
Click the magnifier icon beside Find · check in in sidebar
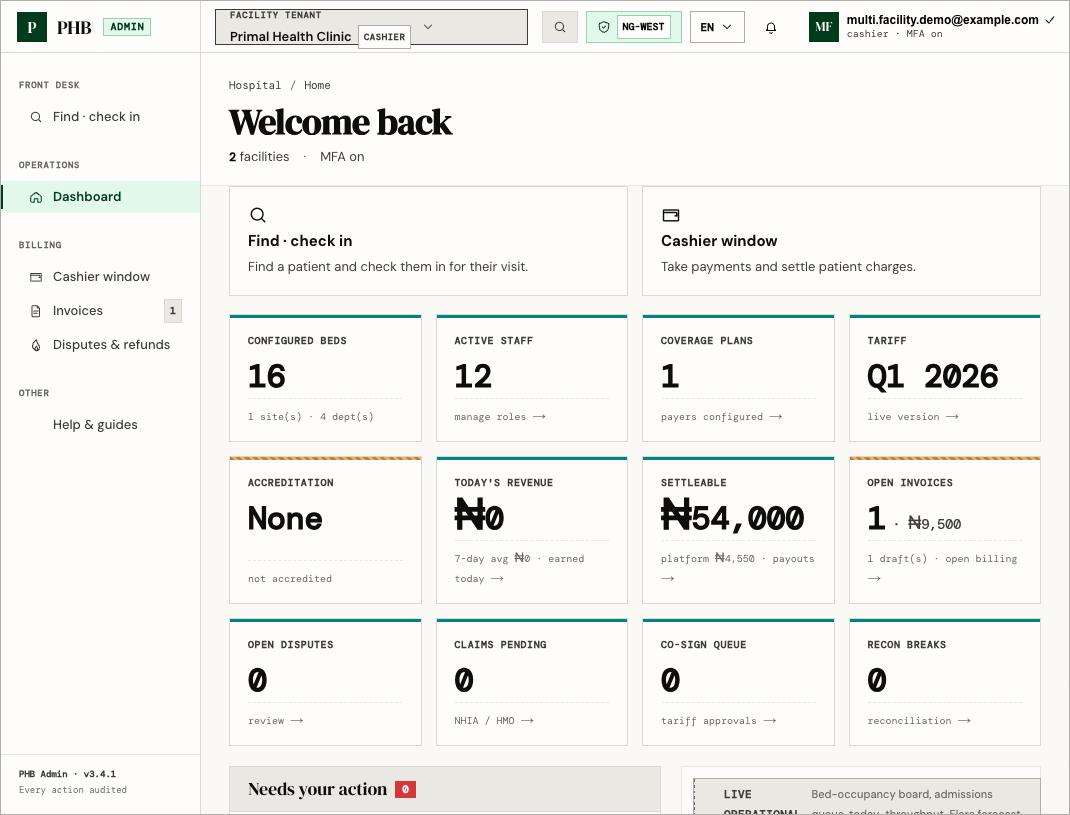pyautogui.click(x=36, y=117)
